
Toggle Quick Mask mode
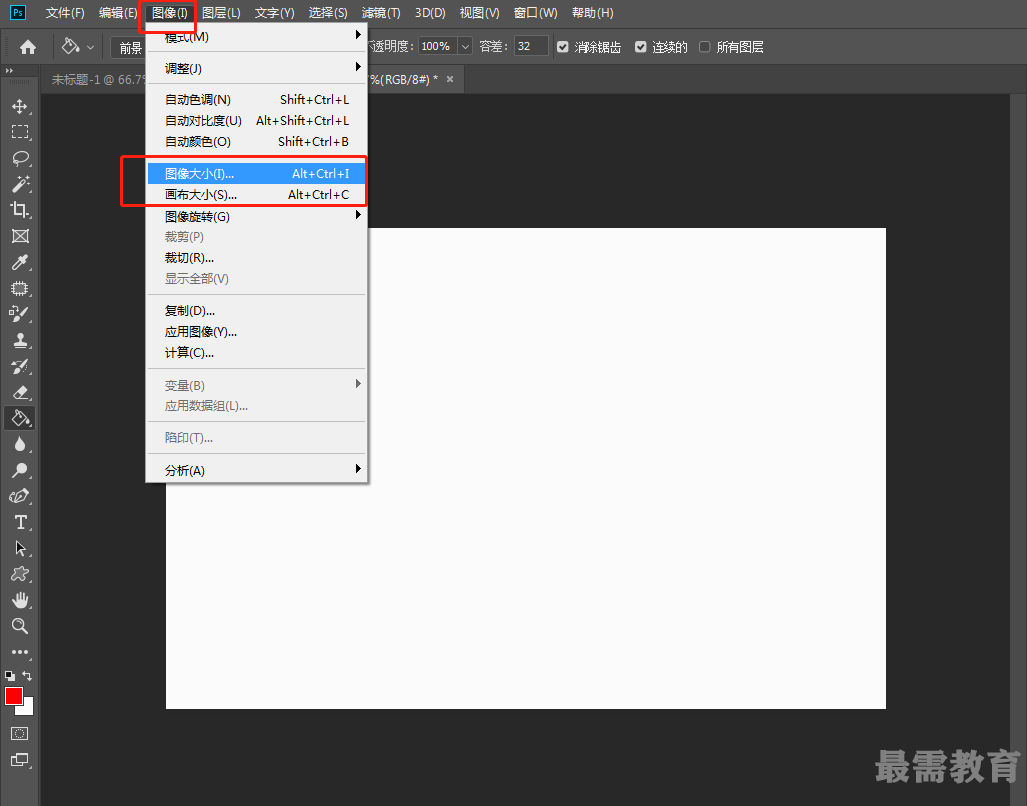[x=20, y=734]
